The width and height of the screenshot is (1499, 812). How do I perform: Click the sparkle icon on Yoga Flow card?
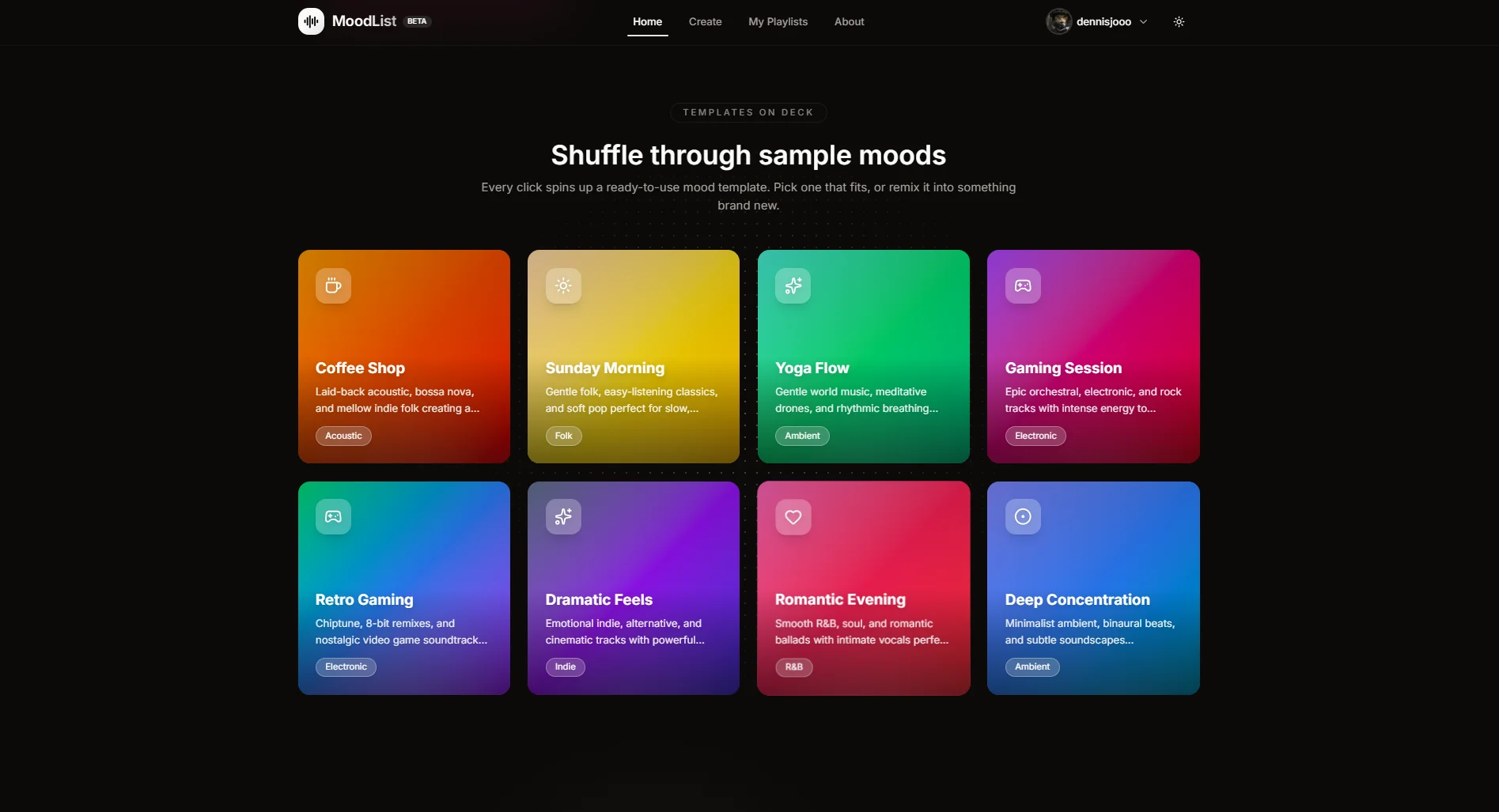[793, 286]
